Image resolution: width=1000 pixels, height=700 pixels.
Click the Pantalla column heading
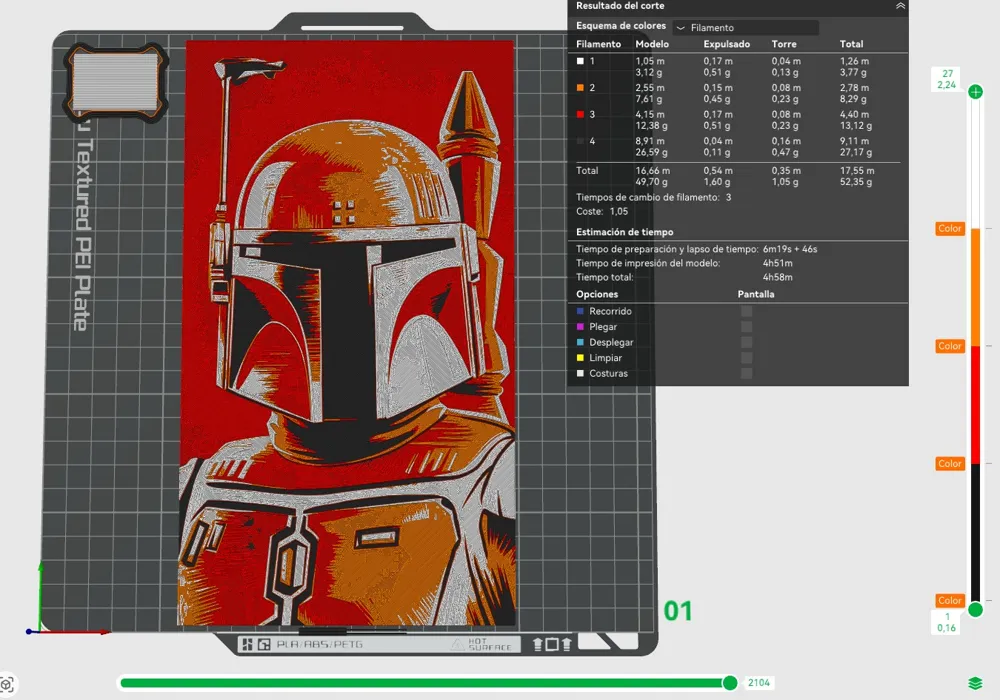click(756, 295)
